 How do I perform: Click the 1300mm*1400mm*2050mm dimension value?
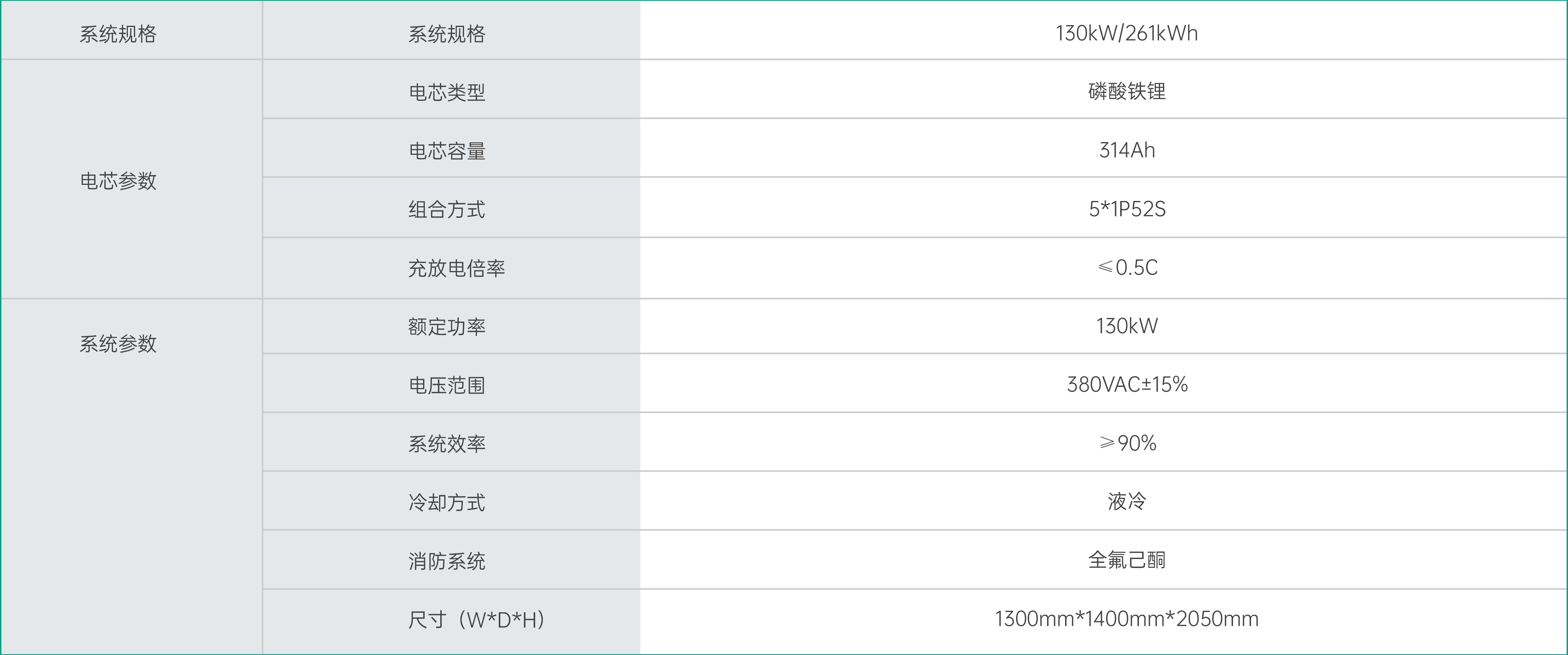click(x=1126, y=619)
